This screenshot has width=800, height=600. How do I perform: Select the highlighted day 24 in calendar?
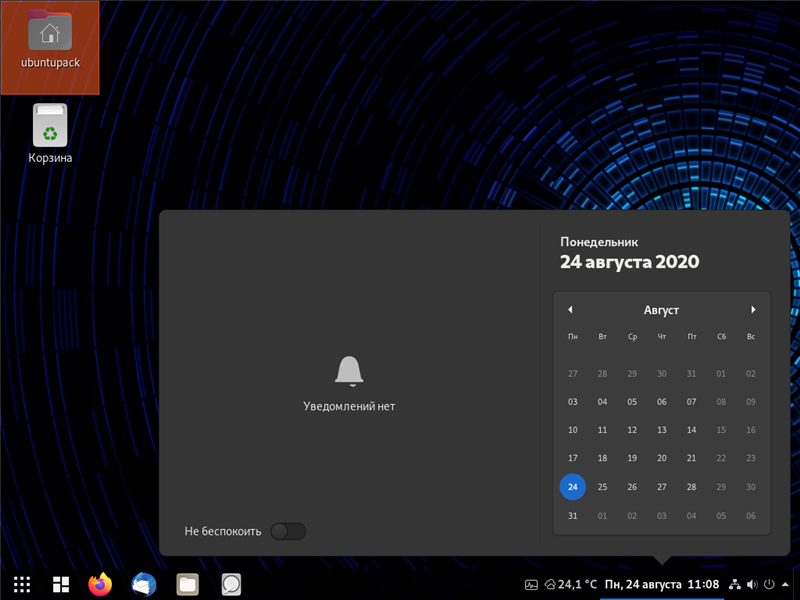(572, 487)
